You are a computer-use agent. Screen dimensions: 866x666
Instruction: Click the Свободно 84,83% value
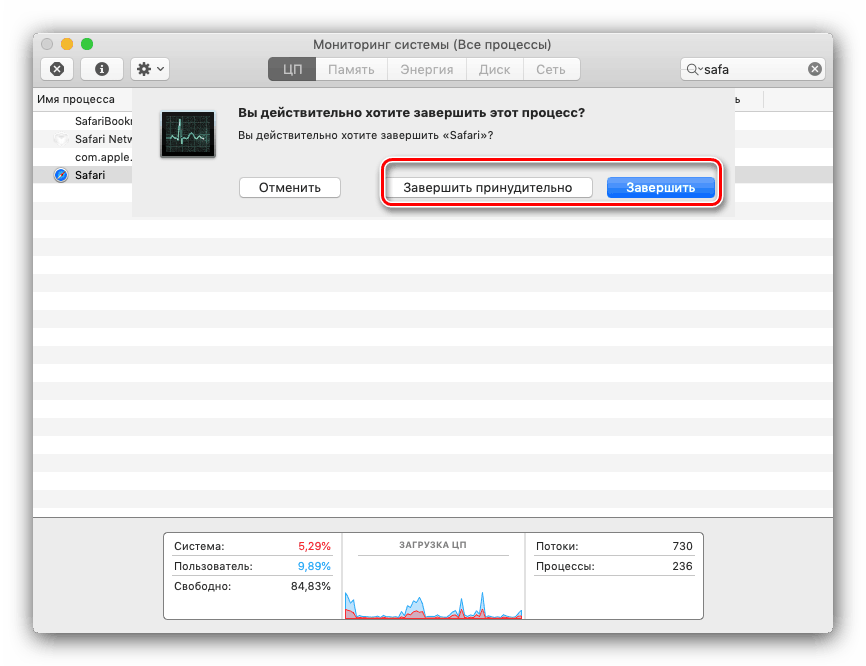tap(310, 586)
